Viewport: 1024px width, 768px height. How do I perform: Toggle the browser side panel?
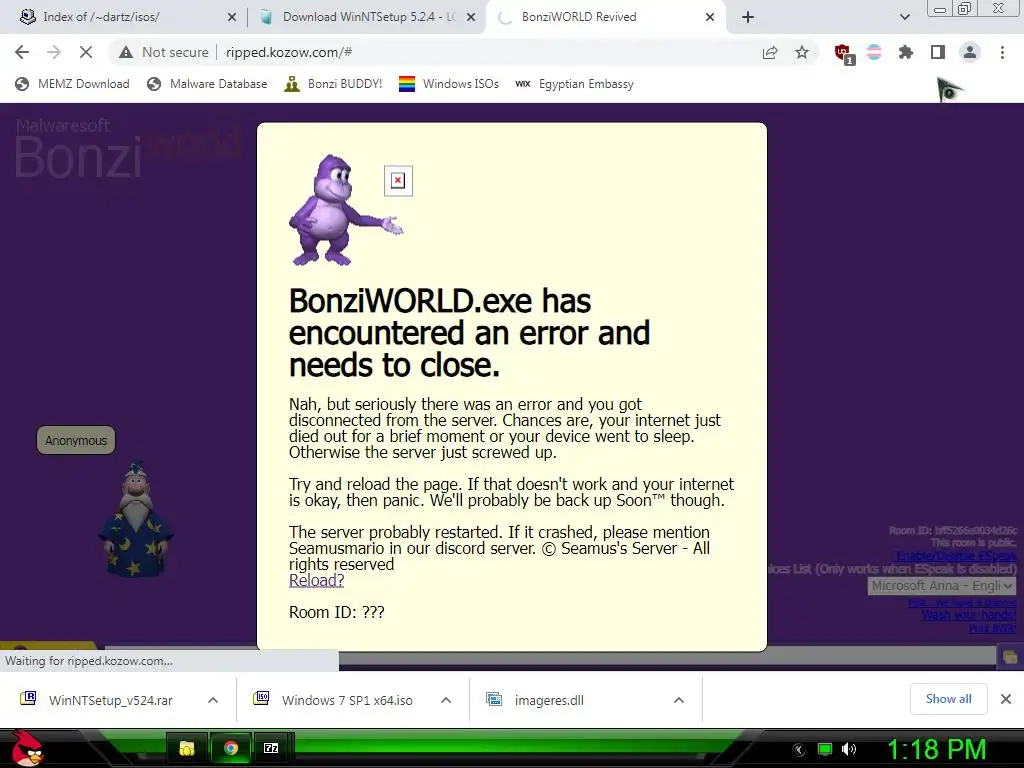938,52
